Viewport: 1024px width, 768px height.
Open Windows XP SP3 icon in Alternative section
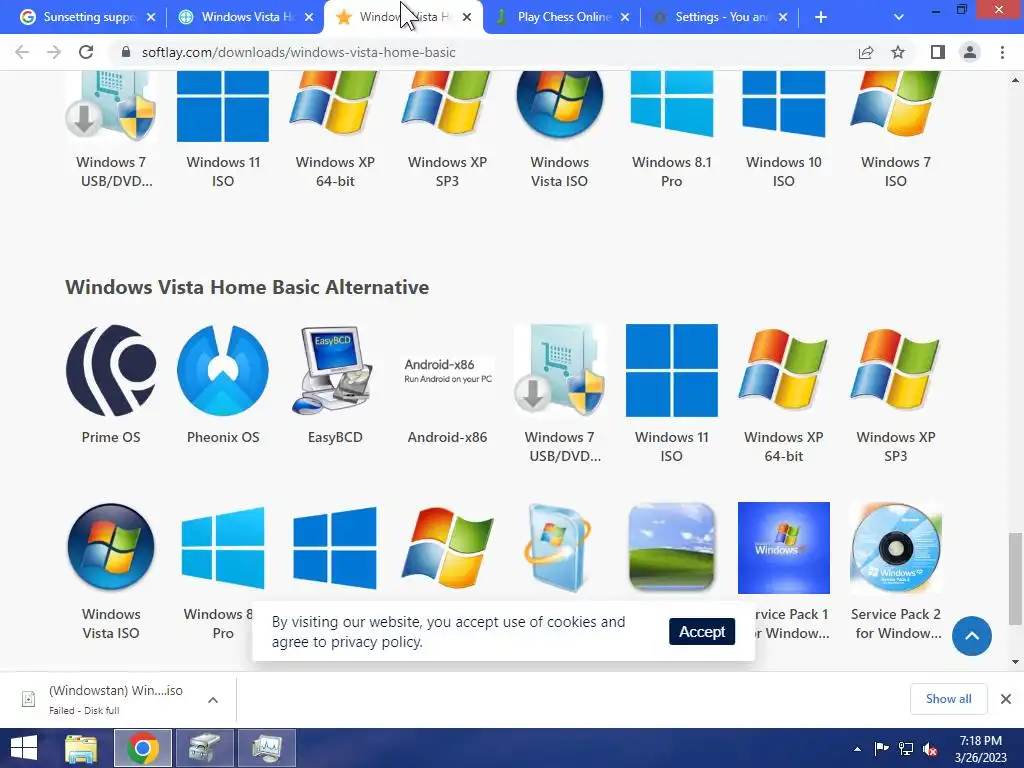[896, 370]
